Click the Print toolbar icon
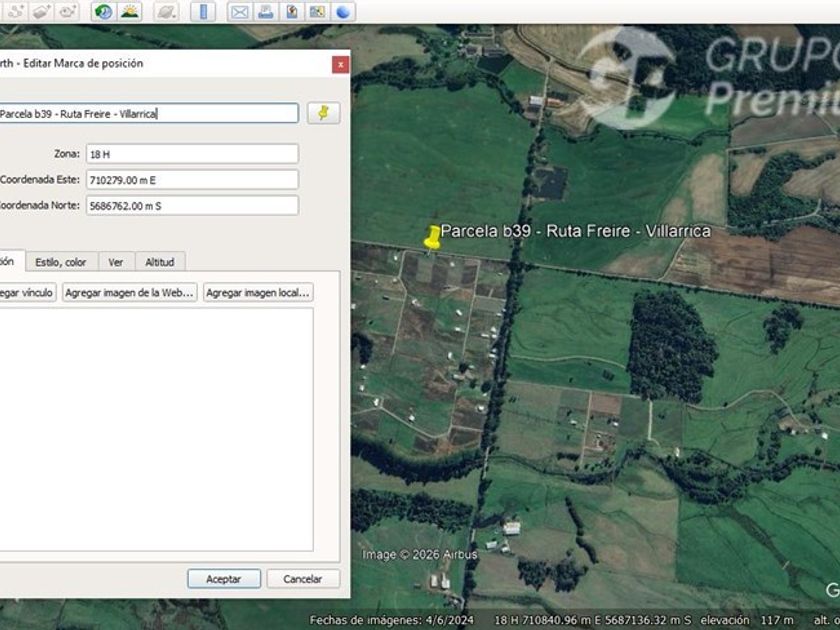This screenshot has width=840, height=630. pyautogui.click(x=265, y=12)
